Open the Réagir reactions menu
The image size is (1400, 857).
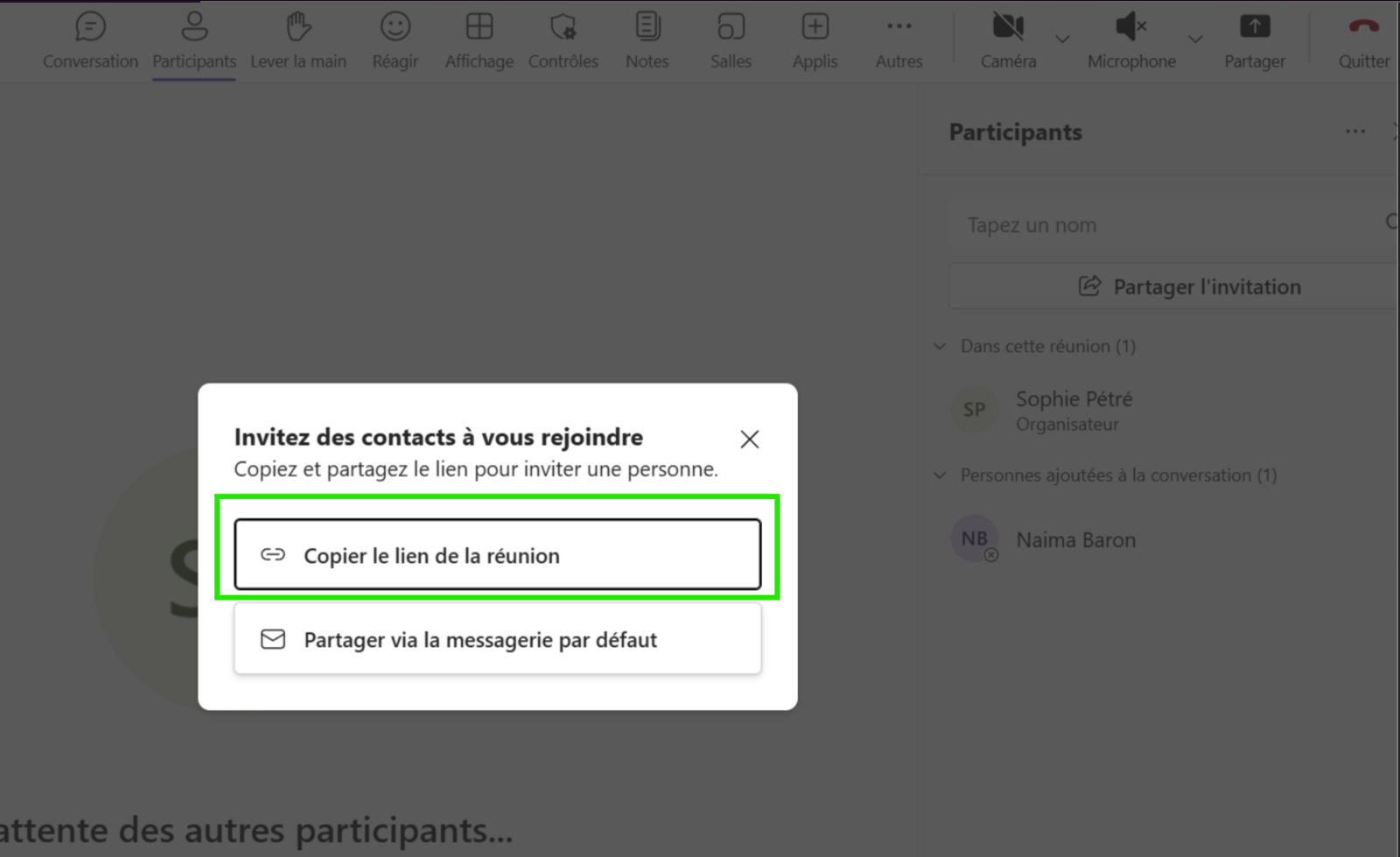pos(395,41)
